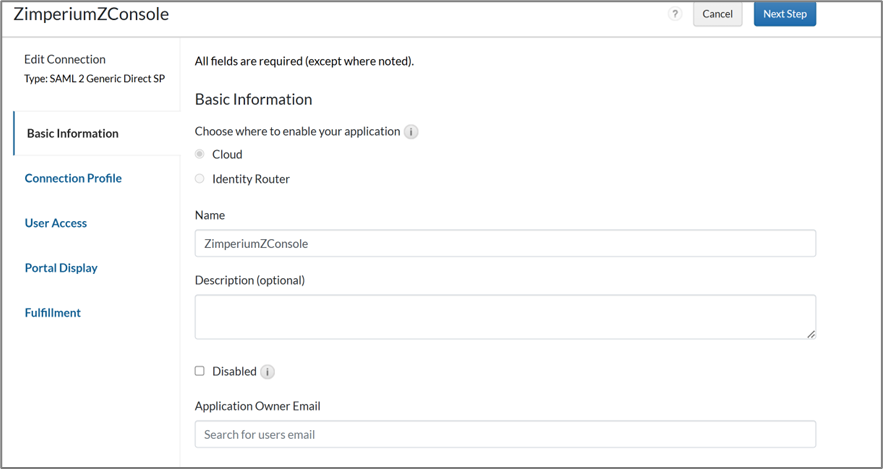Screen dimensions: 883x469
Task: Focus the Name text field
Action: tap(505, 243)
